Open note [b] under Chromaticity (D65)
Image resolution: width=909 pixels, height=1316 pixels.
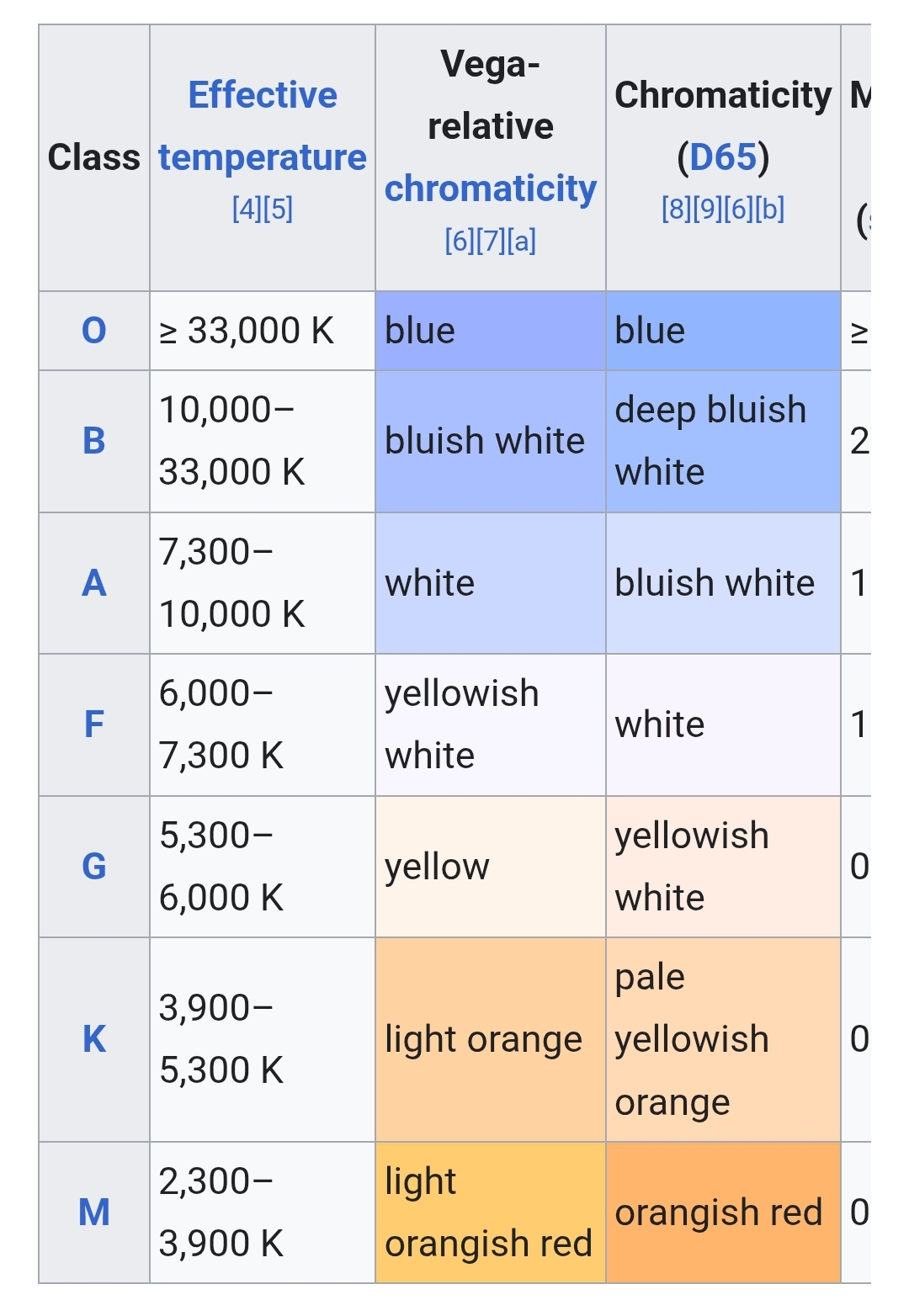coord(770,208)
